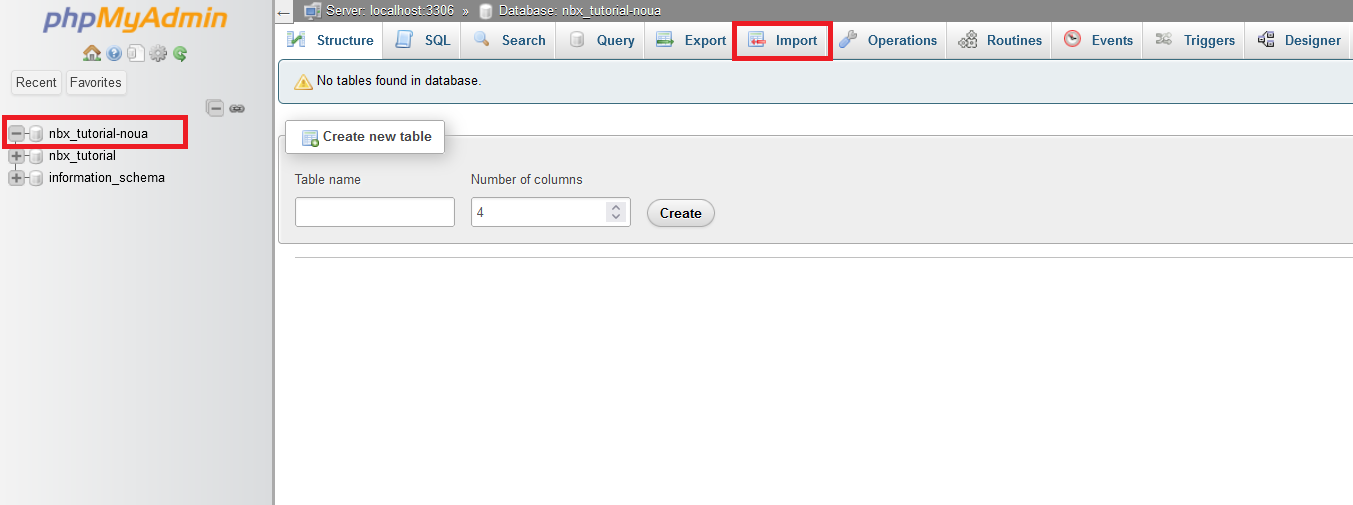Switch to the Operations tab
This screenshot has height=505, width=1353.
click(888, 41)
